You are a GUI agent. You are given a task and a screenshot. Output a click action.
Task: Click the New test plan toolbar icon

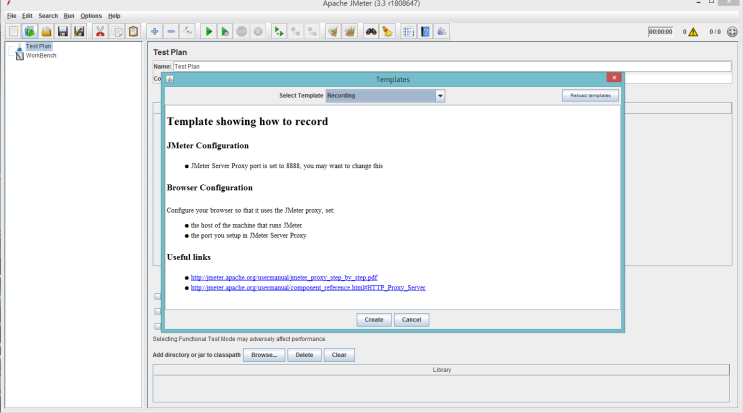click(13, 32)
